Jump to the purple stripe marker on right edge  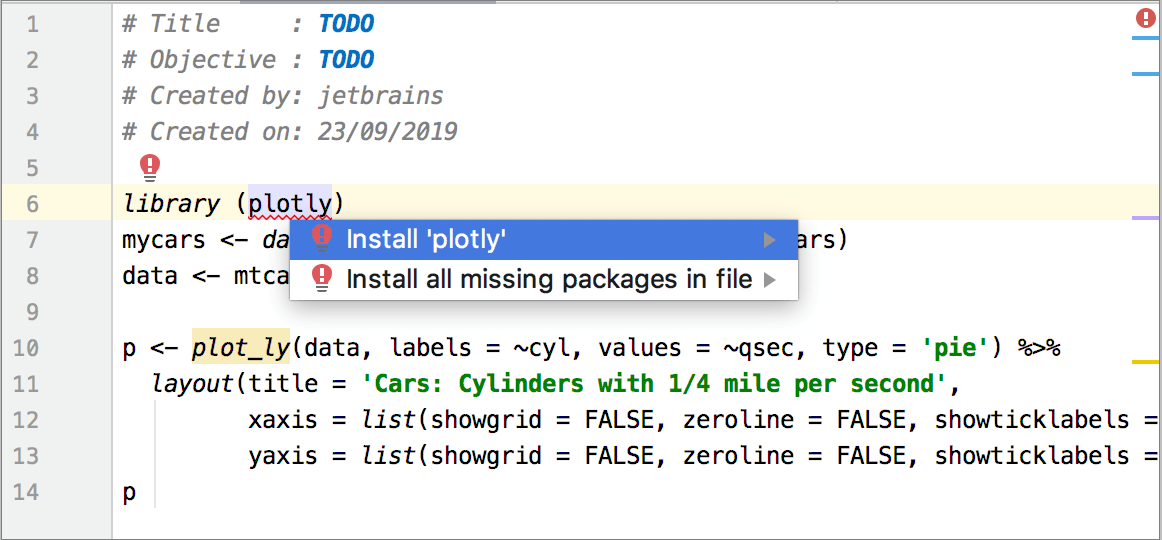coord(1145,217)
